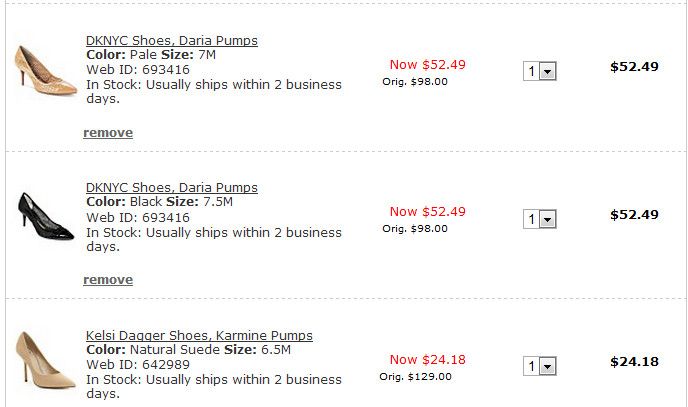Click the Orig. $98.00 on pale pumps
Viewport: 688px width, 407px height.
(415, 82)
